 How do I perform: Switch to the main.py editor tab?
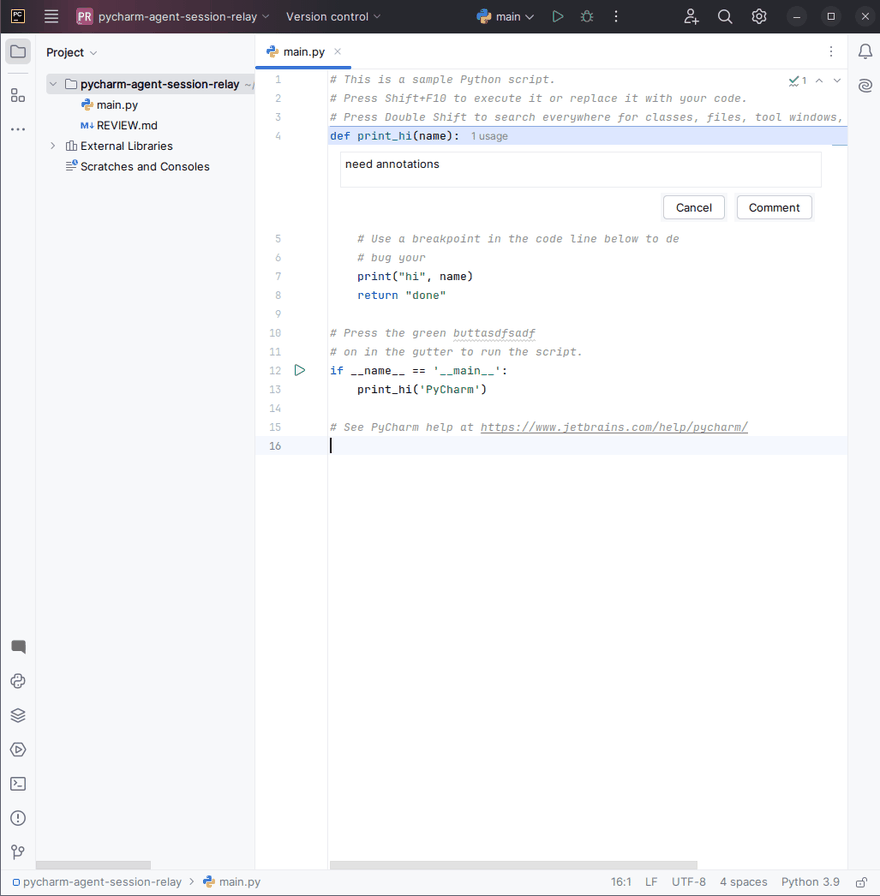[x=303, y=52]
